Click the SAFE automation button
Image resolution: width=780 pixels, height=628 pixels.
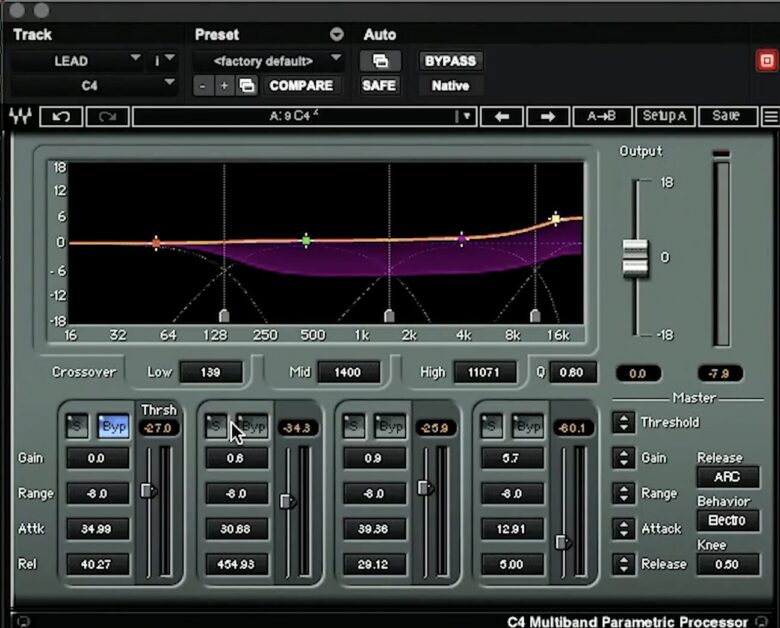click(x=379, y=86)
